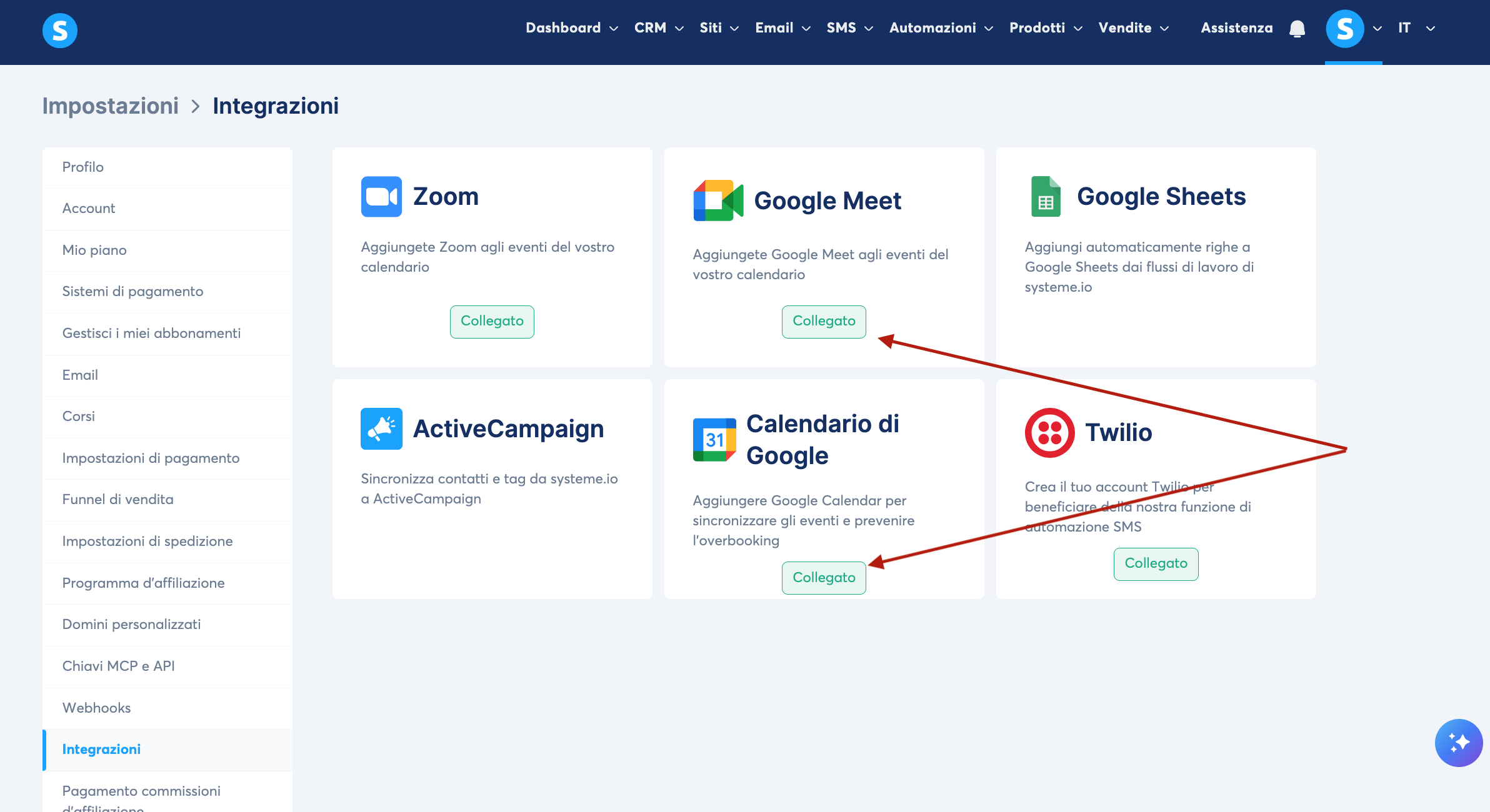Open Funnel di vendita settings
This screenshot has width=1490, height=812.
click(x=167, y=500)
